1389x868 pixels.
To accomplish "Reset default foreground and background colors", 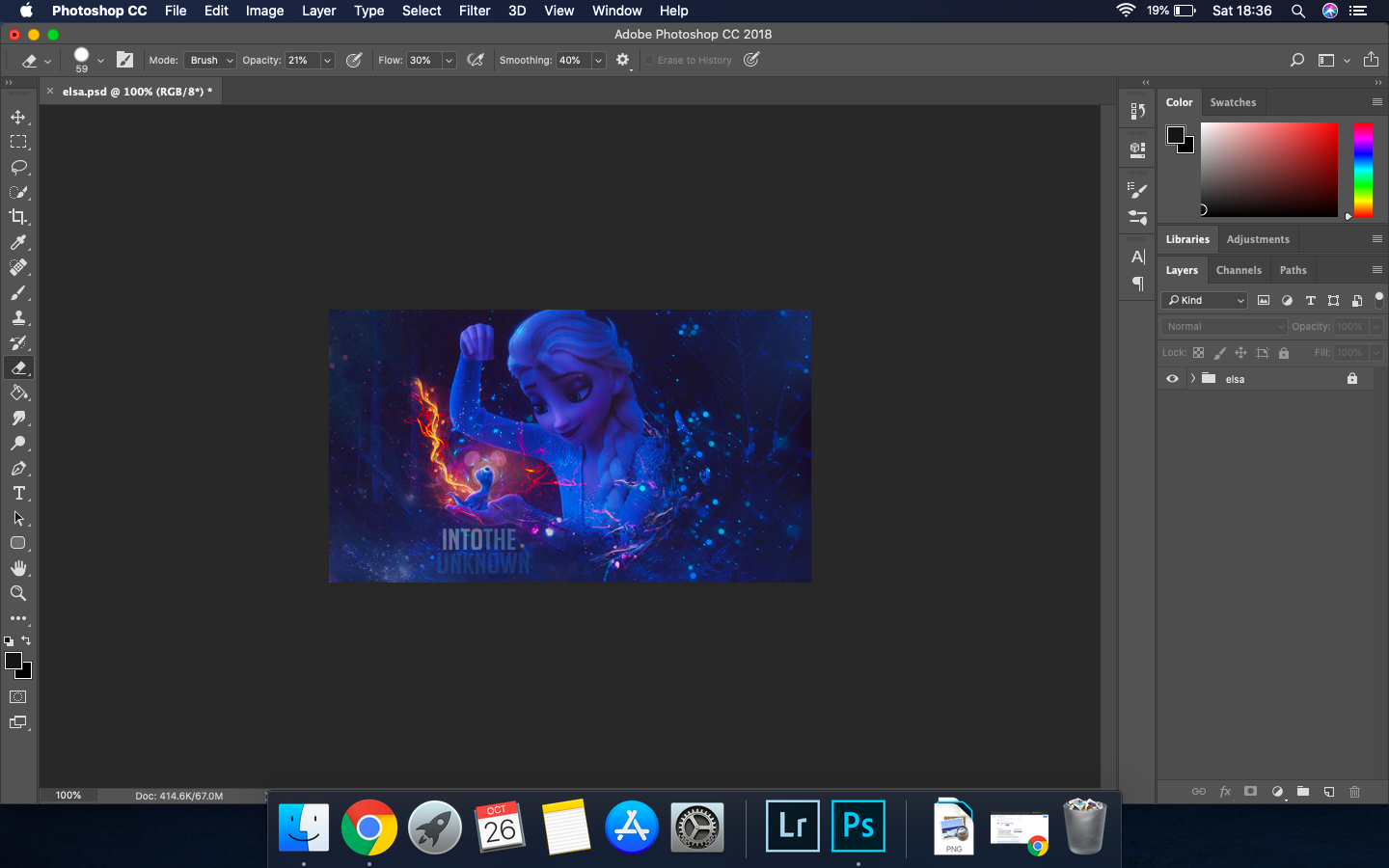I will (x=9, y=640).
